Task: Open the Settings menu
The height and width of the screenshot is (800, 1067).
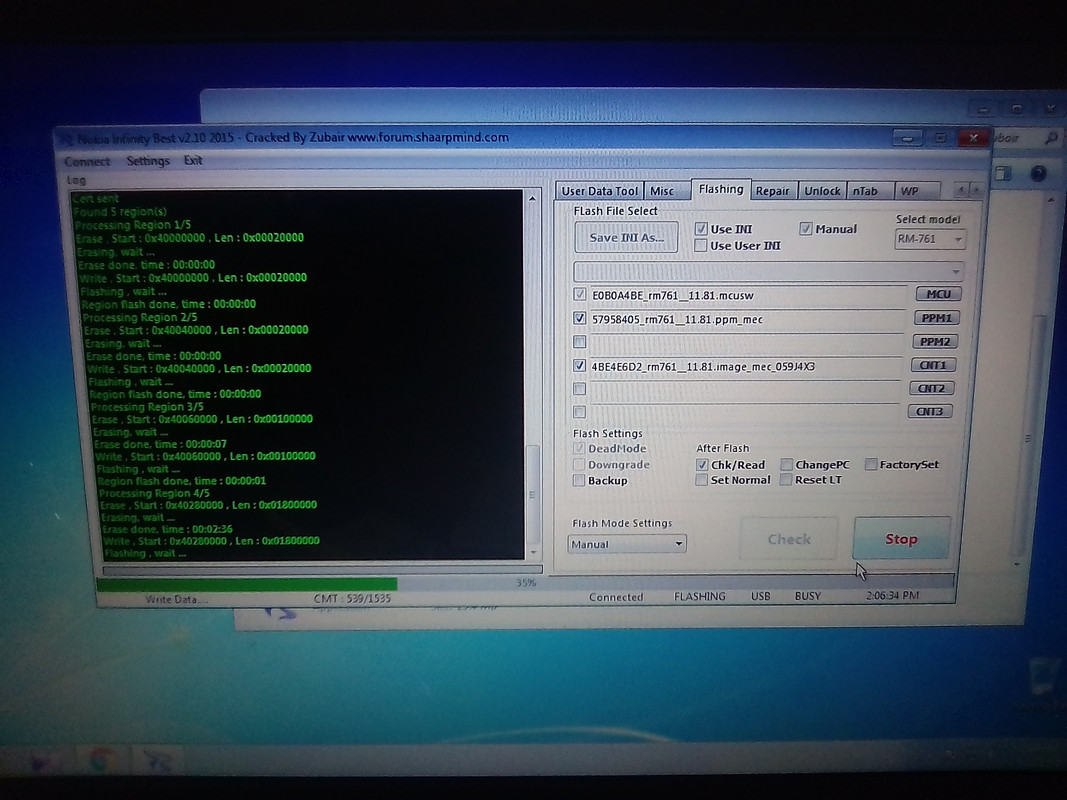Action: coord(148,161)
